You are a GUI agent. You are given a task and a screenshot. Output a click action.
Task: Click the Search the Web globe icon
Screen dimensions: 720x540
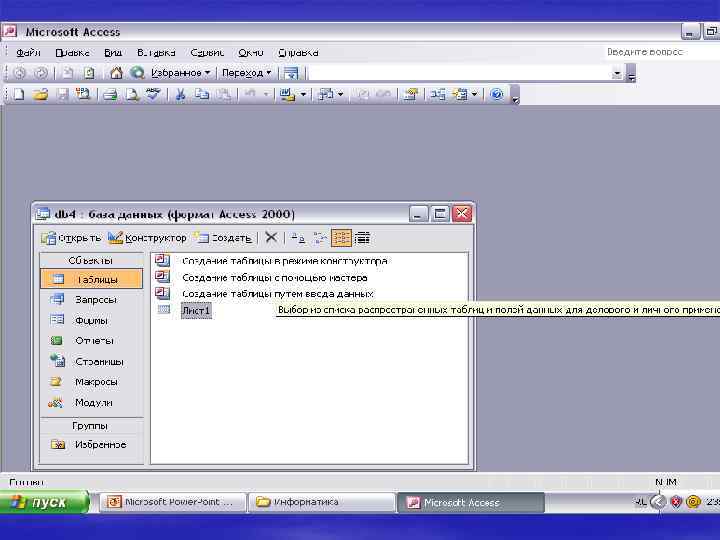137,73
